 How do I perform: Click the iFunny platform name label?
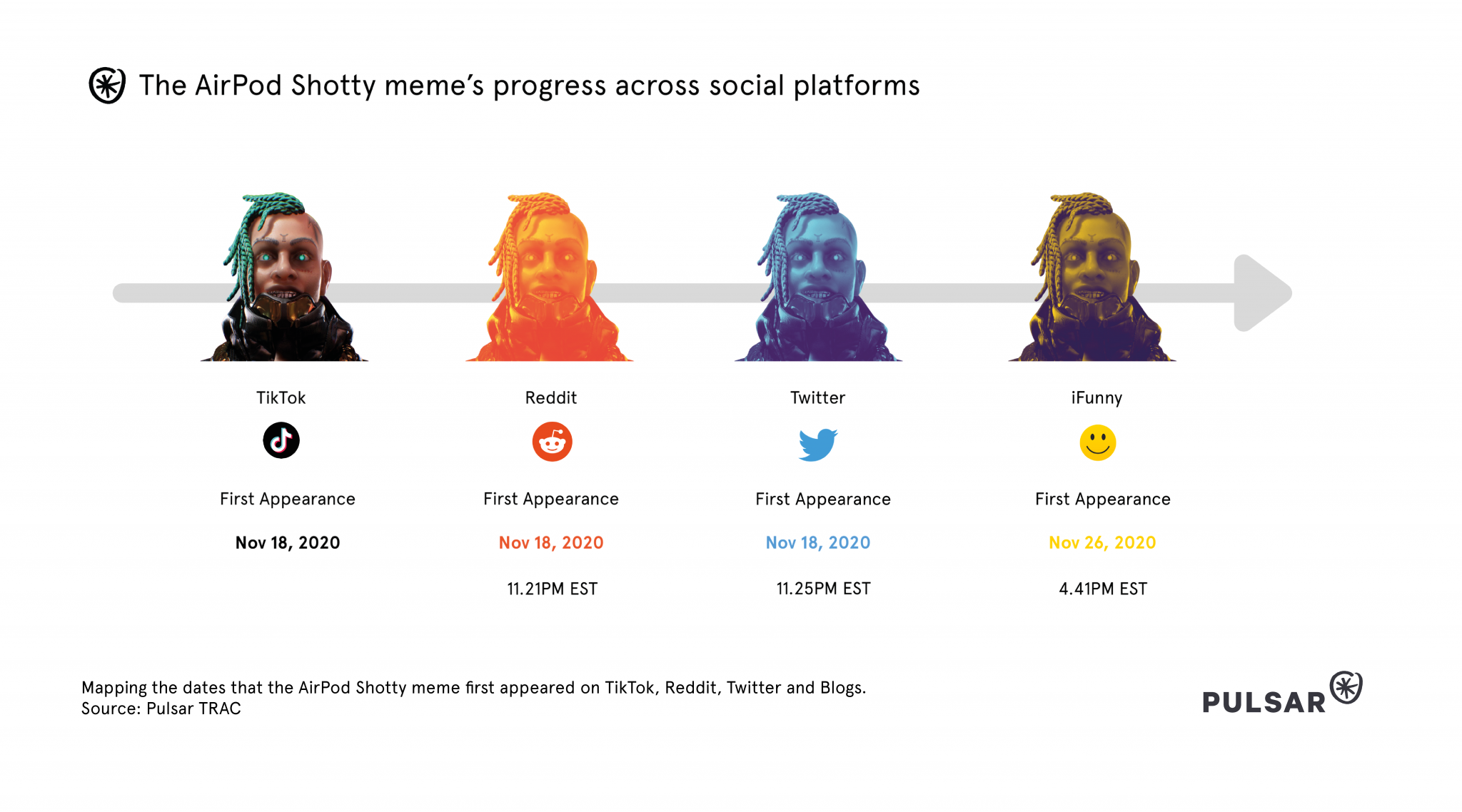pos(1096,397)
